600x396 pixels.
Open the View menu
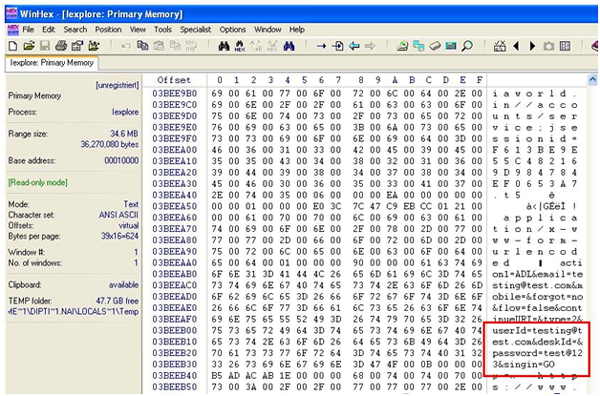(x=138, y=29)
